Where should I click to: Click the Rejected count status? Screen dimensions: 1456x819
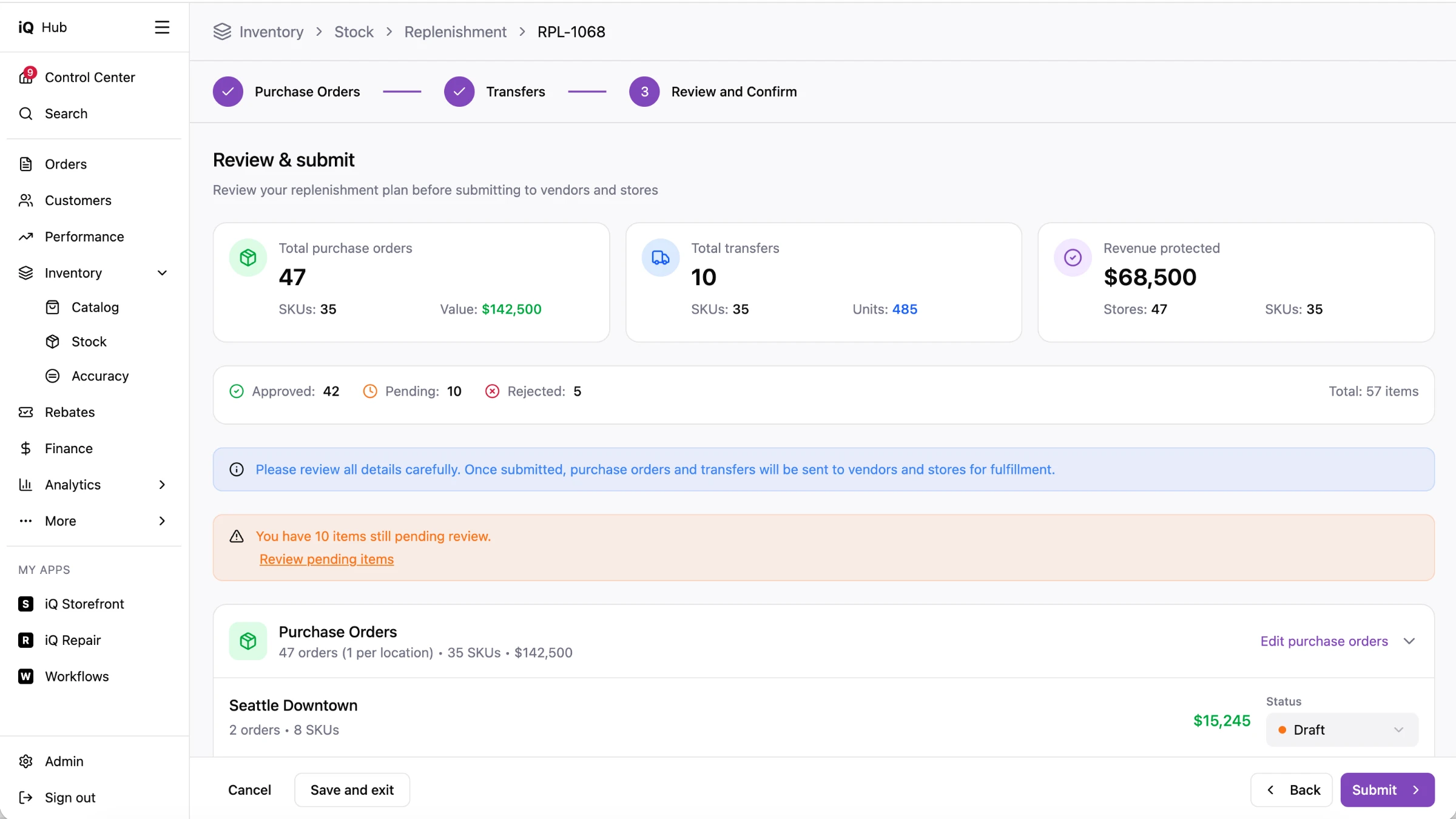(533, 391)
